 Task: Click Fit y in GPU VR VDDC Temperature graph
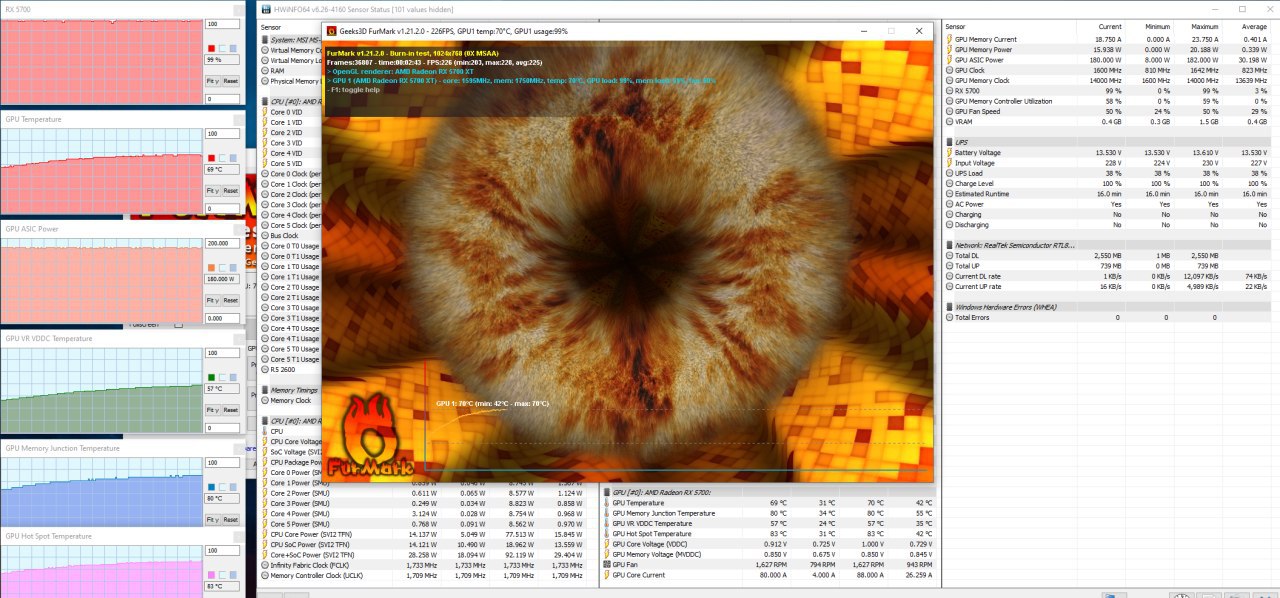pyautogui.click(x=212, y=409)
